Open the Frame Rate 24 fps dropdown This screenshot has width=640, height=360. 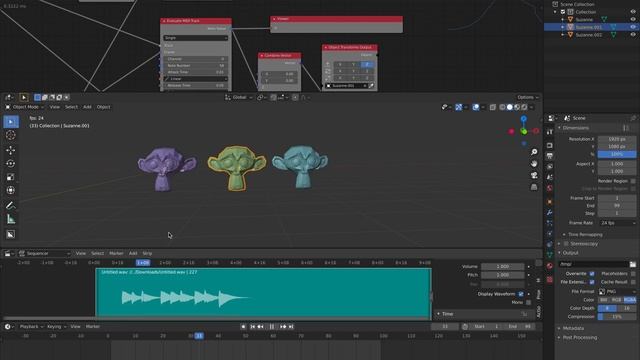click(617, 223)
